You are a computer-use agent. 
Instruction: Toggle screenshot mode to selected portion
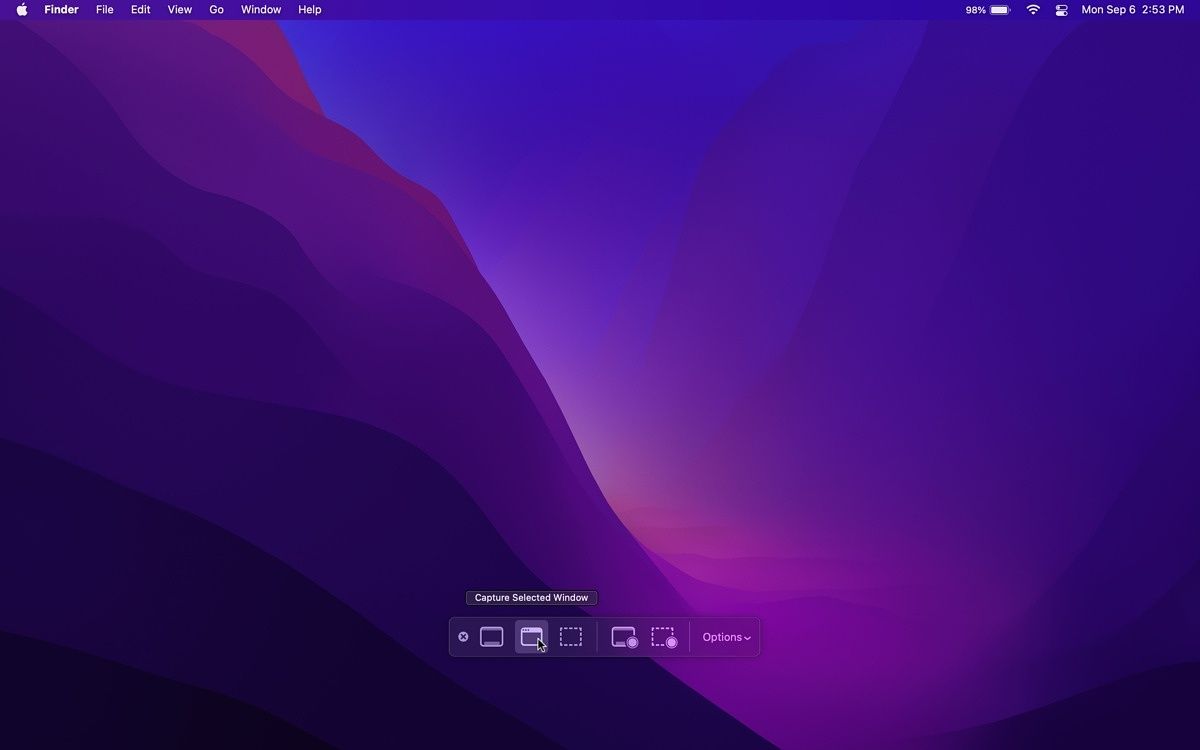[x=571, y=637]
